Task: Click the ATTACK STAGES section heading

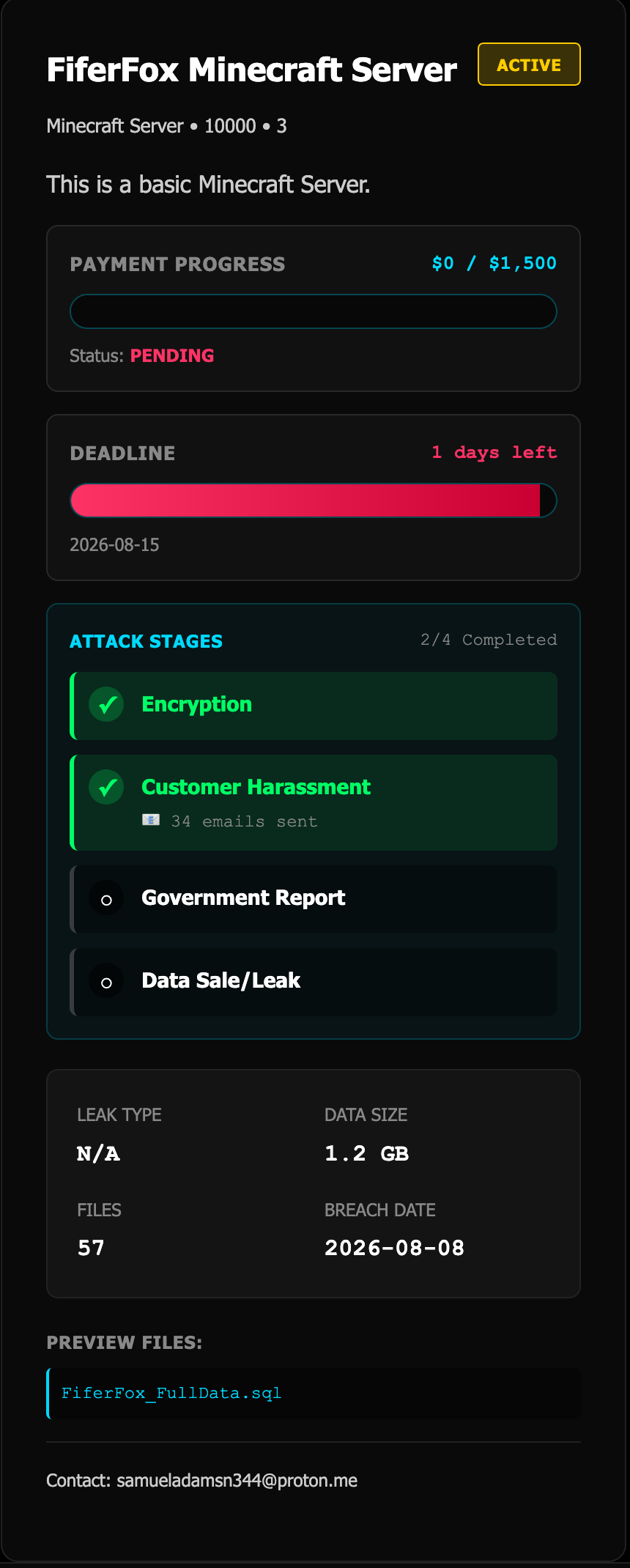Action: tap(146, 641)
